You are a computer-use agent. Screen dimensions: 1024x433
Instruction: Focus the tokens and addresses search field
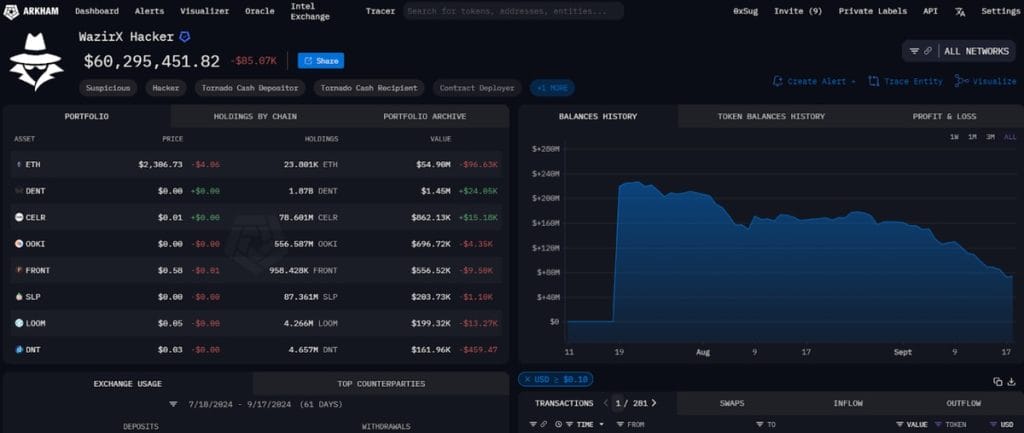click(x=513, y=11)
